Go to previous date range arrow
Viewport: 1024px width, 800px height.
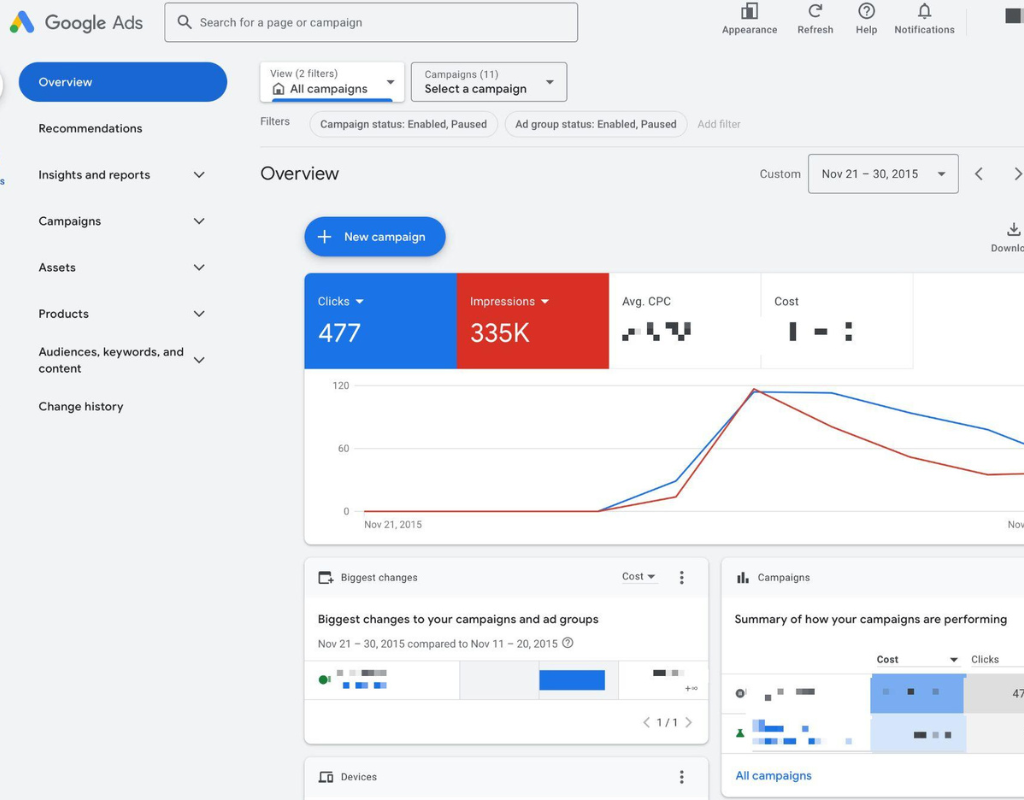pos(978,174)
